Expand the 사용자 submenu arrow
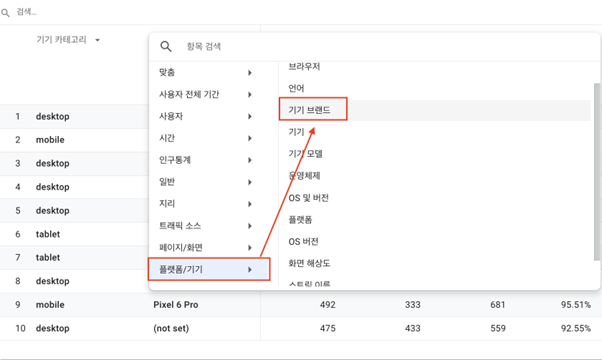Image resolution: width=602 pixels, height=360 pixels. point(250,116)
